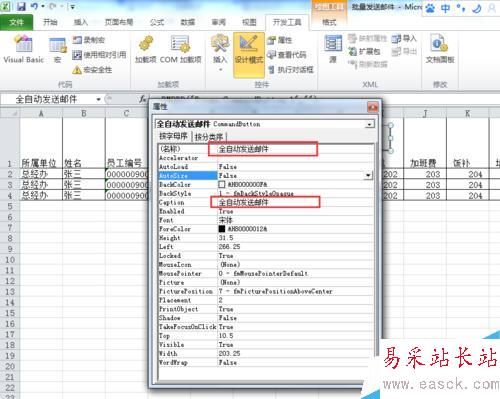Open the Visual Basic editor
Image resolution: width=500 pixels, height=399 pixels.
[x=23, y=49]
